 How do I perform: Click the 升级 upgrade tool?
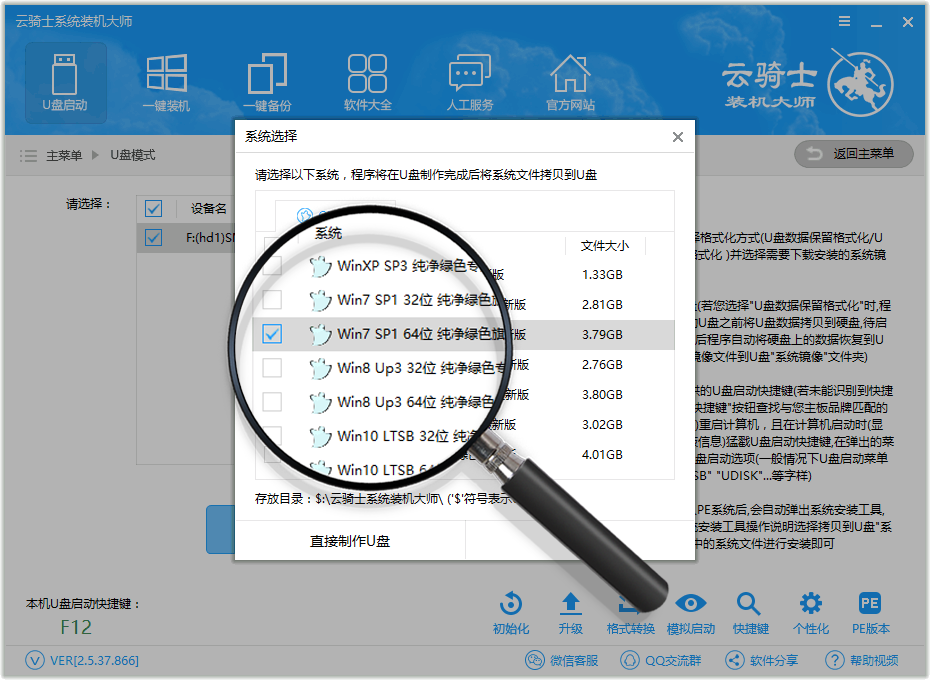(571, 614)
